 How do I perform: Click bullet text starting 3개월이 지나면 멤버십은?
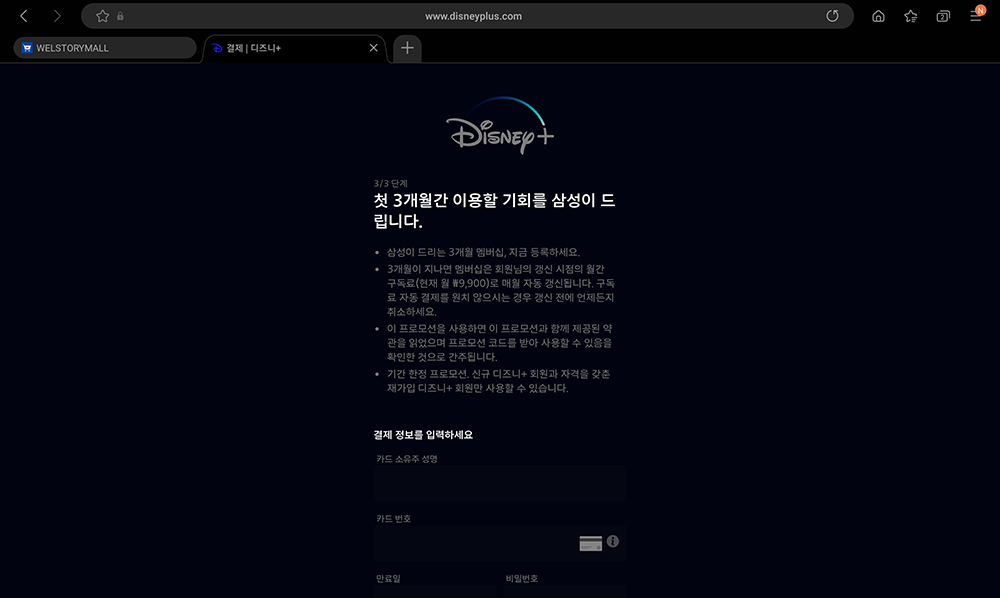point(501,291)
